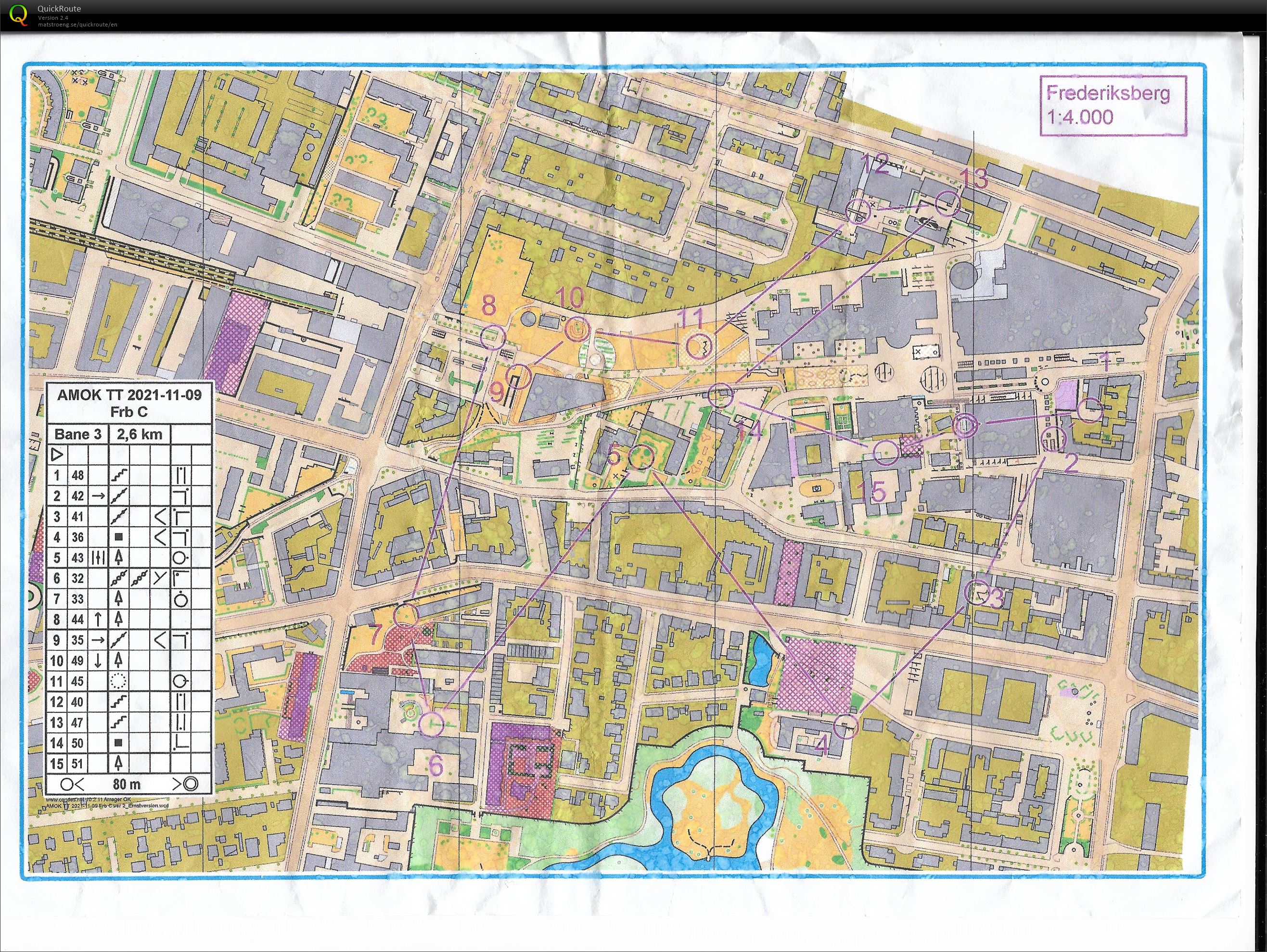Click the AMOK TT 2021-11-09 heading

click(129, 395)
